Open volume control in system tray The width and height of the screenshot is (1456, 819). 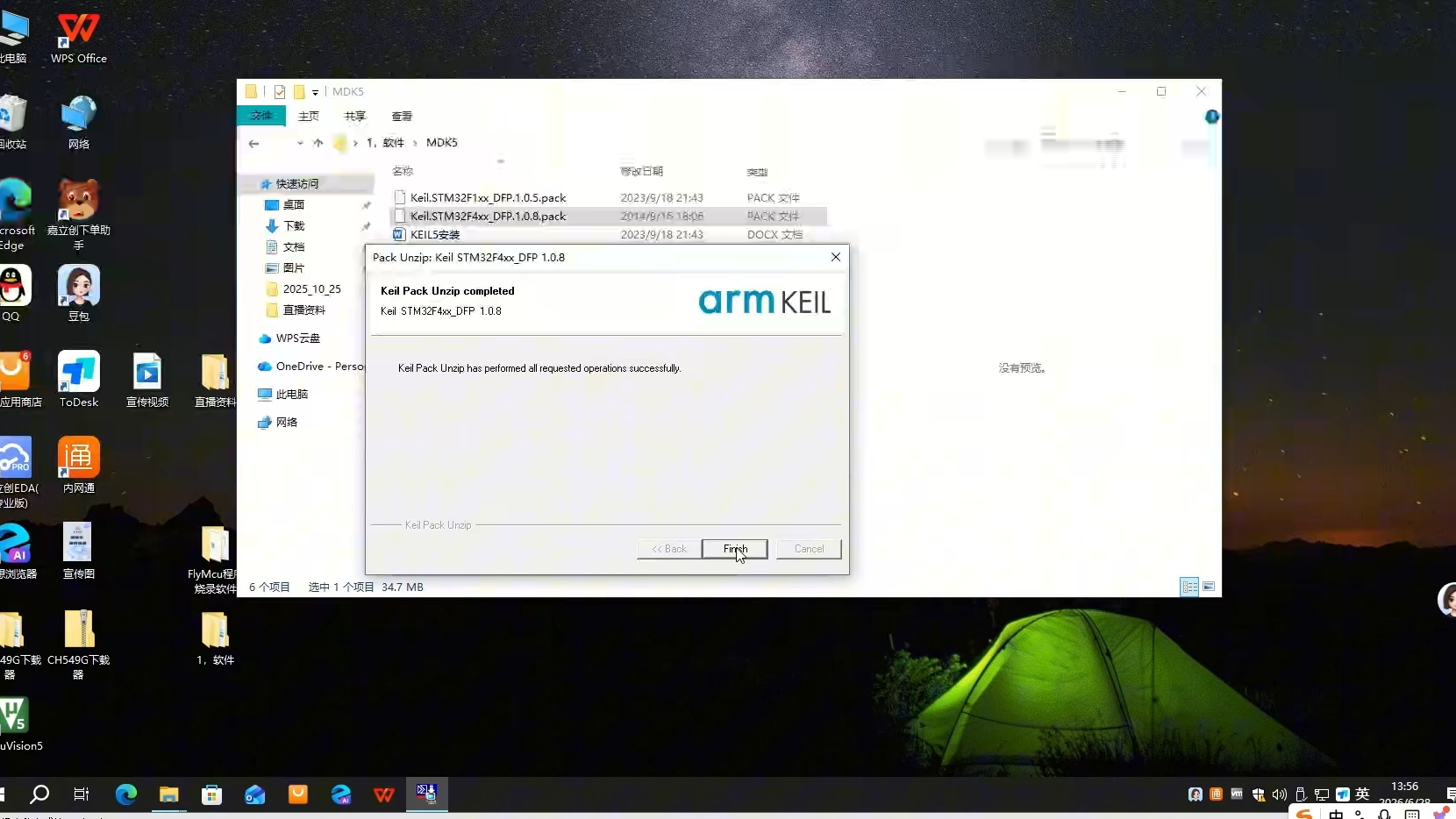(x=1280, y=794)
